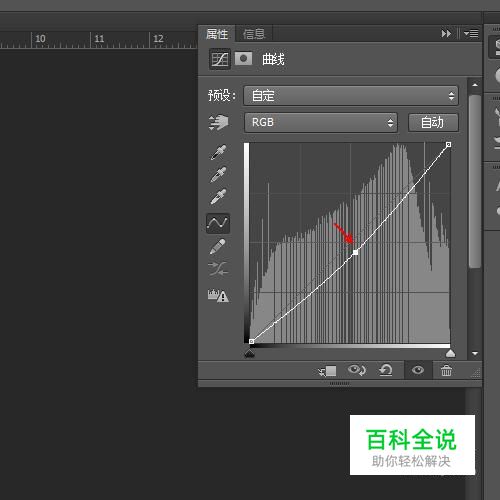Click the histogram accuracy warning icon
This screenshot has width=500, height=500.
[x=218, y=295]
